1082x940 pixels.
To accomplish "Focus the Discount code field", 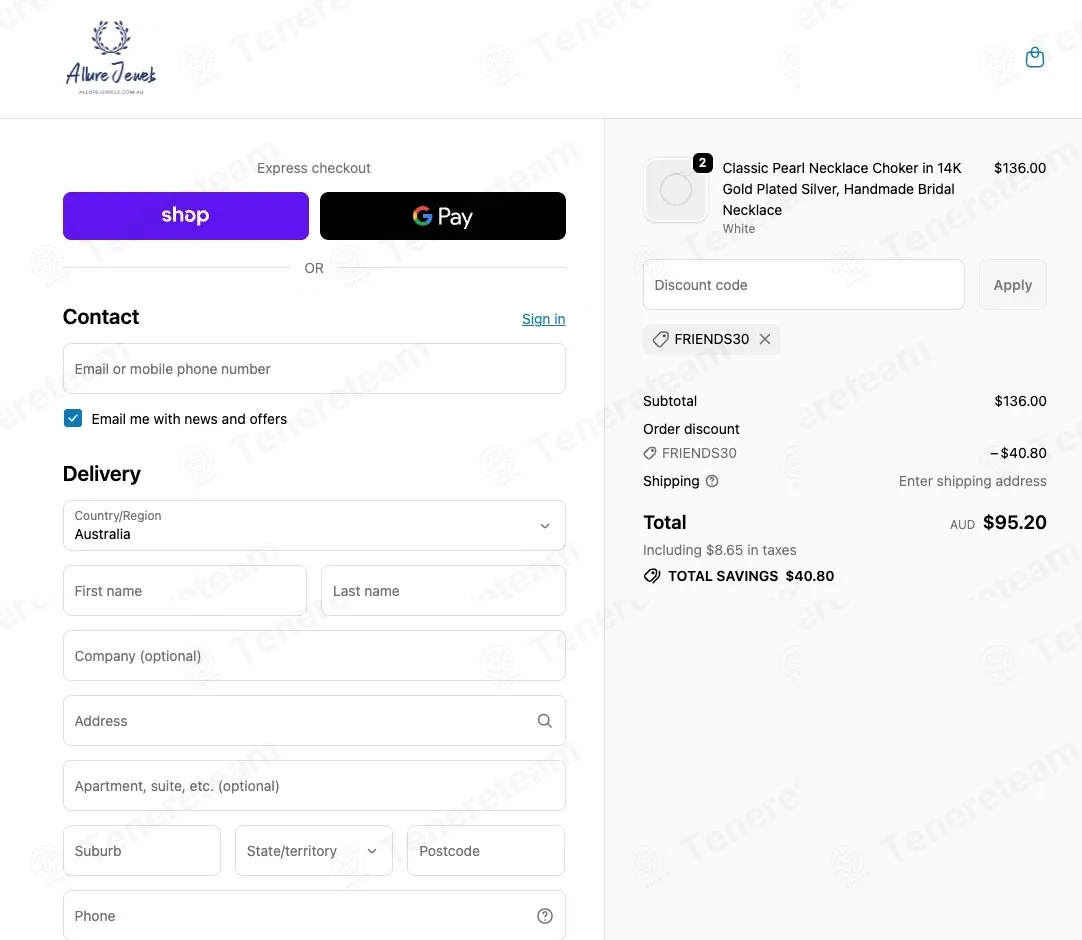I will 803,284.
